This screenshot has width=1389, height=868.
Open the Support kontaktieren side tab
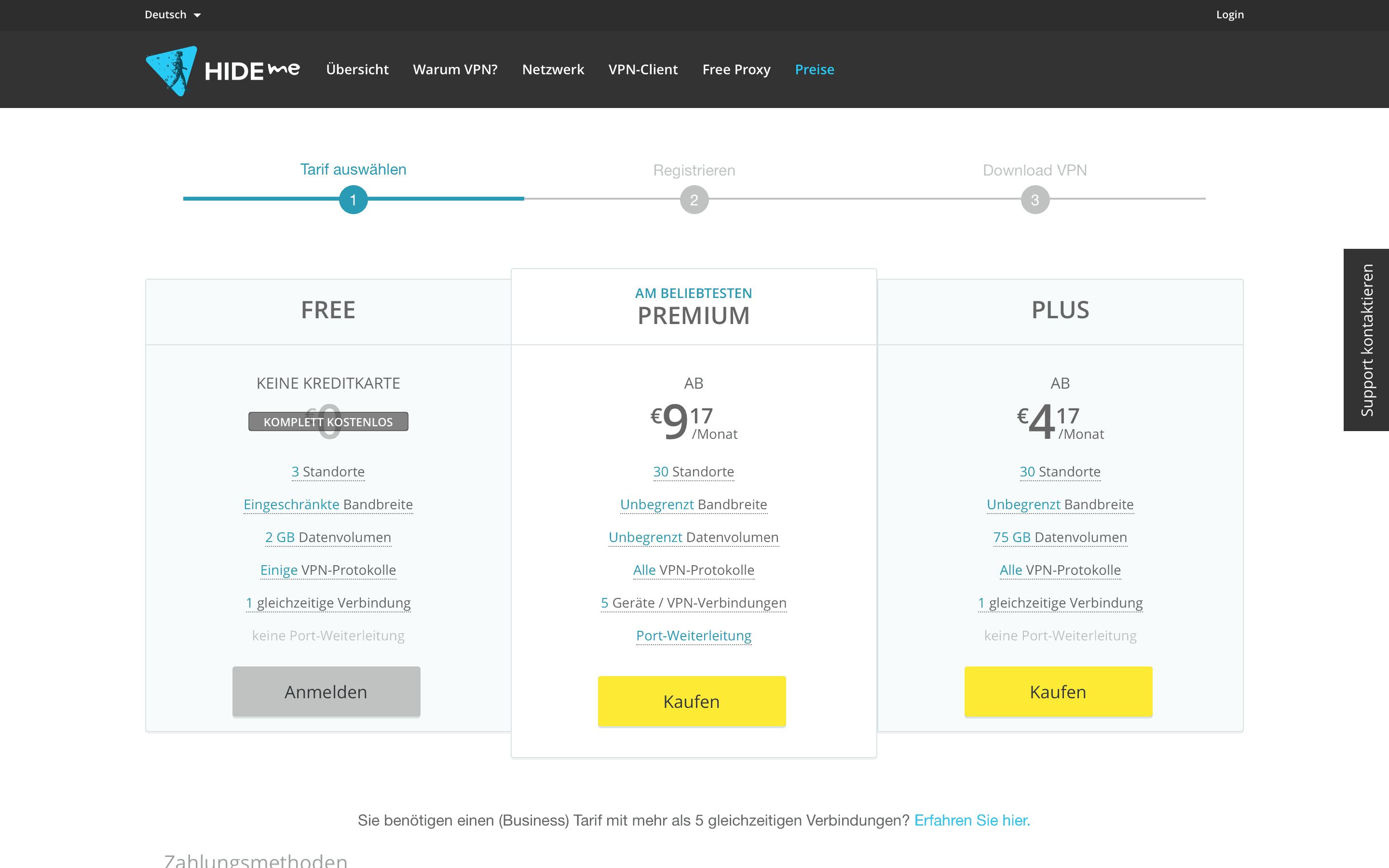tap(1366, 340)
